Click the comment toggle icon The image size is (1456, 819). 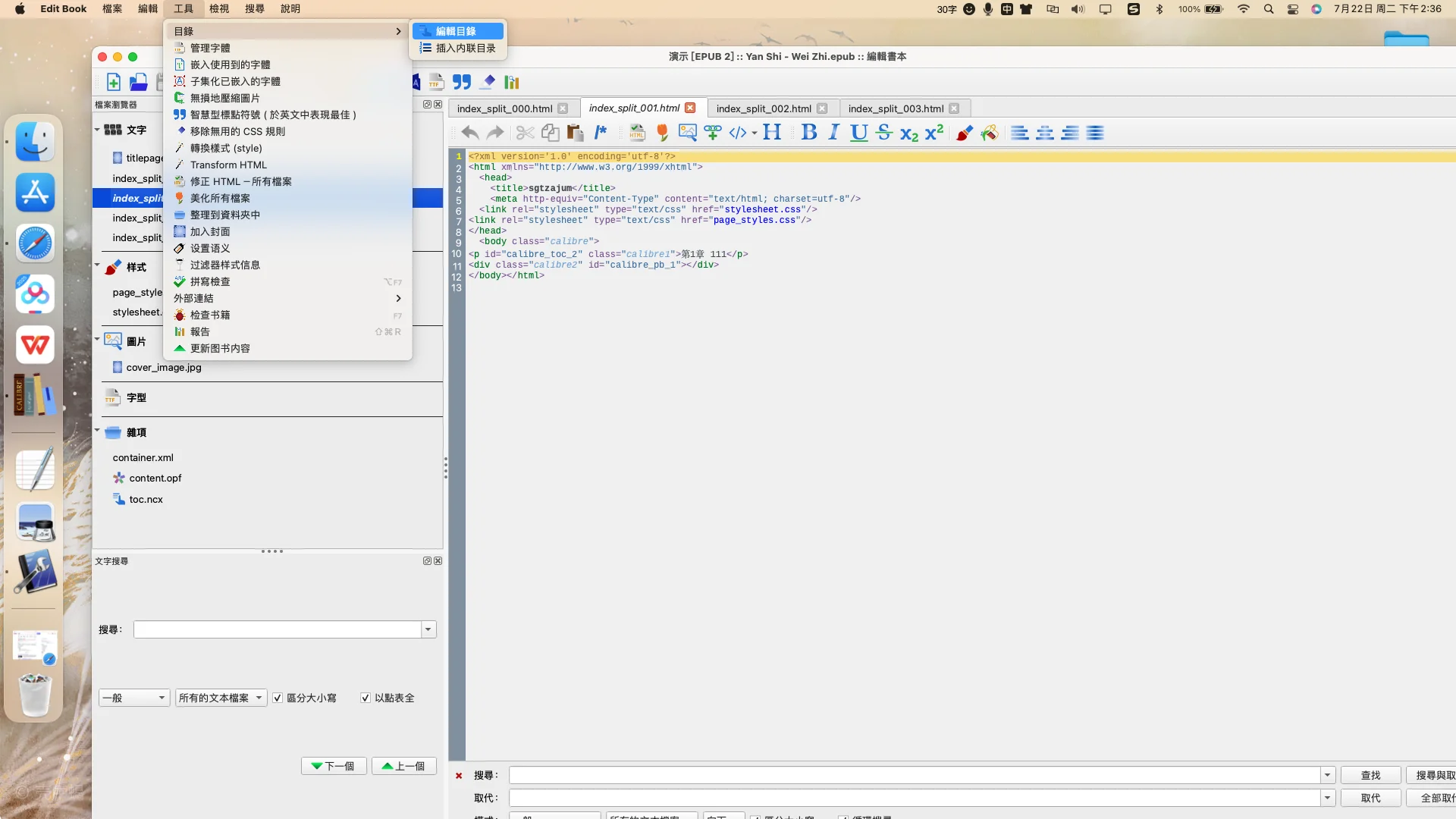click(x=601, y=133)
